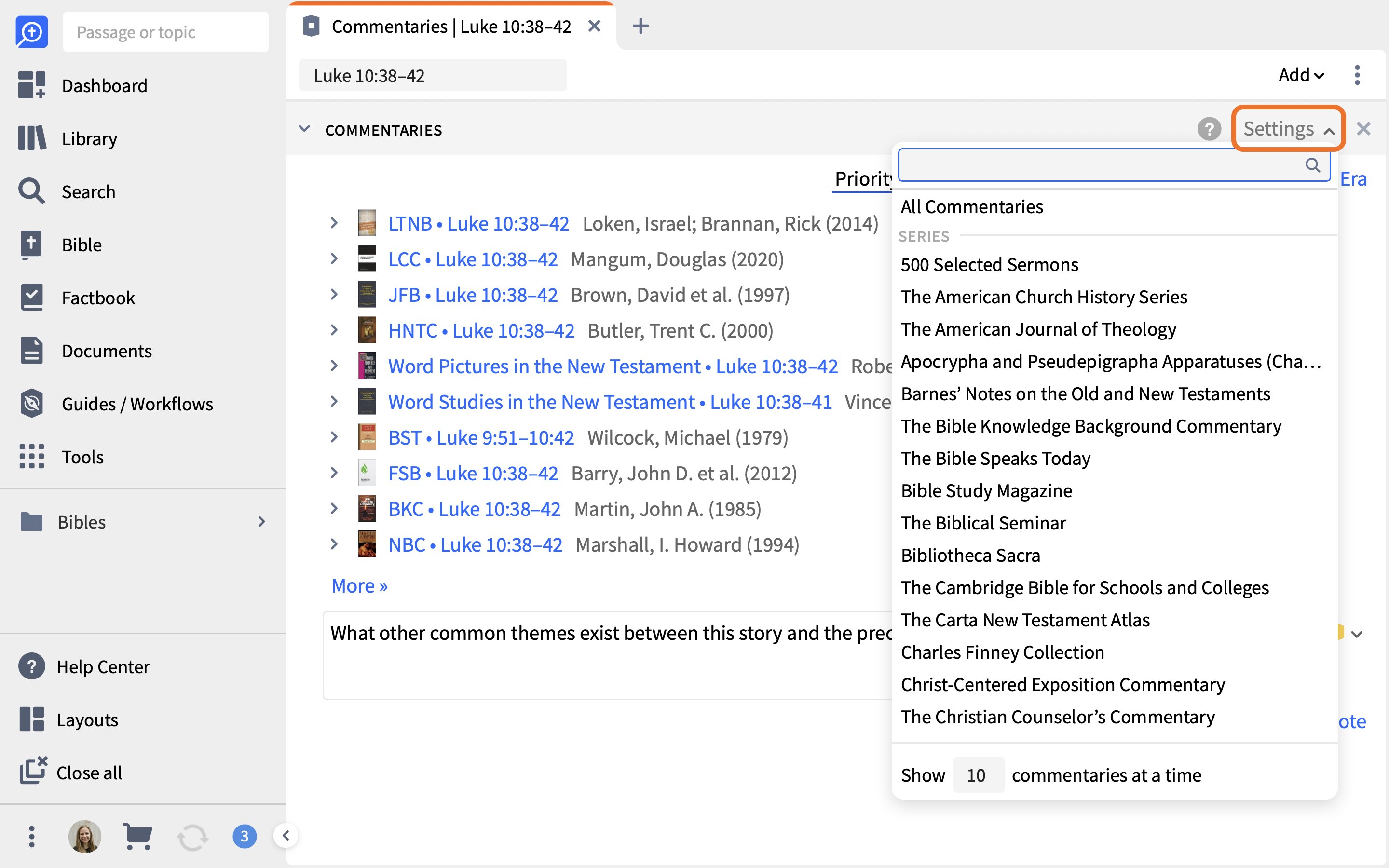Toggle the Settings dropdown
The image size is (1389, 868).
[1289, 129]
